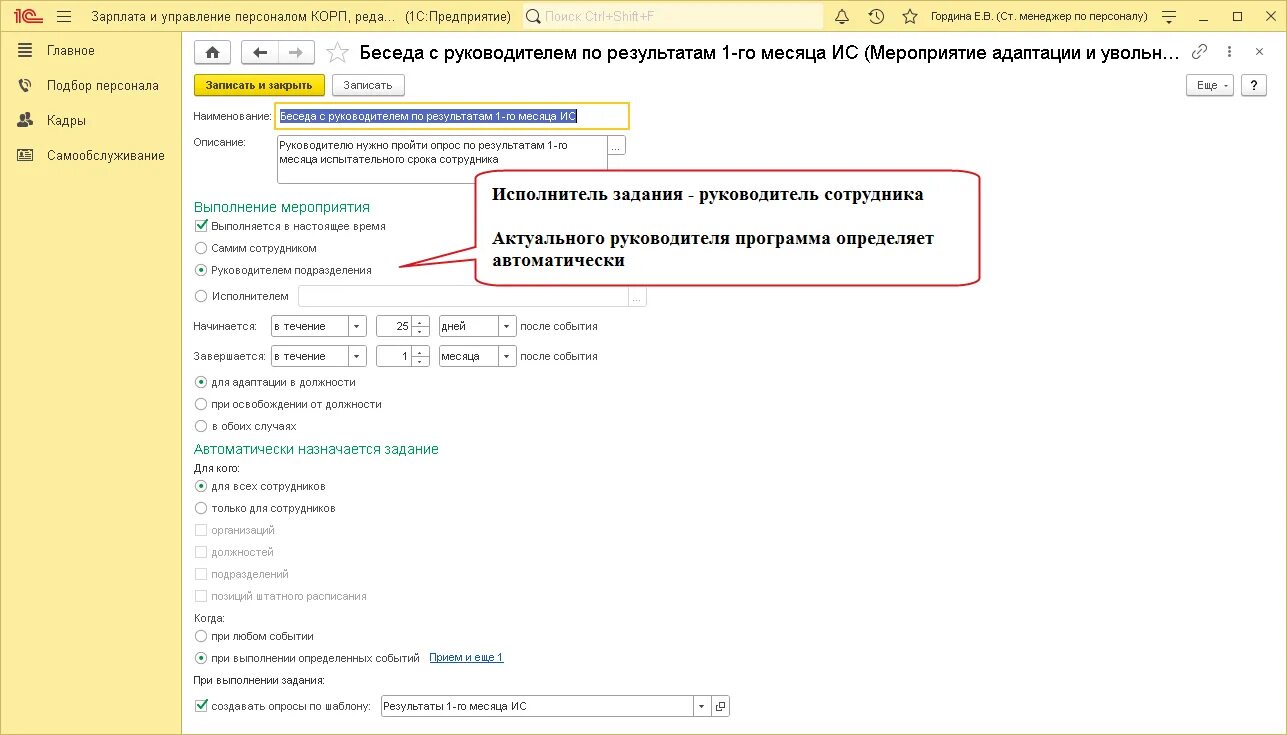Select the при любом событии option
The image size is (1287, 735).
tap(201, 636)
